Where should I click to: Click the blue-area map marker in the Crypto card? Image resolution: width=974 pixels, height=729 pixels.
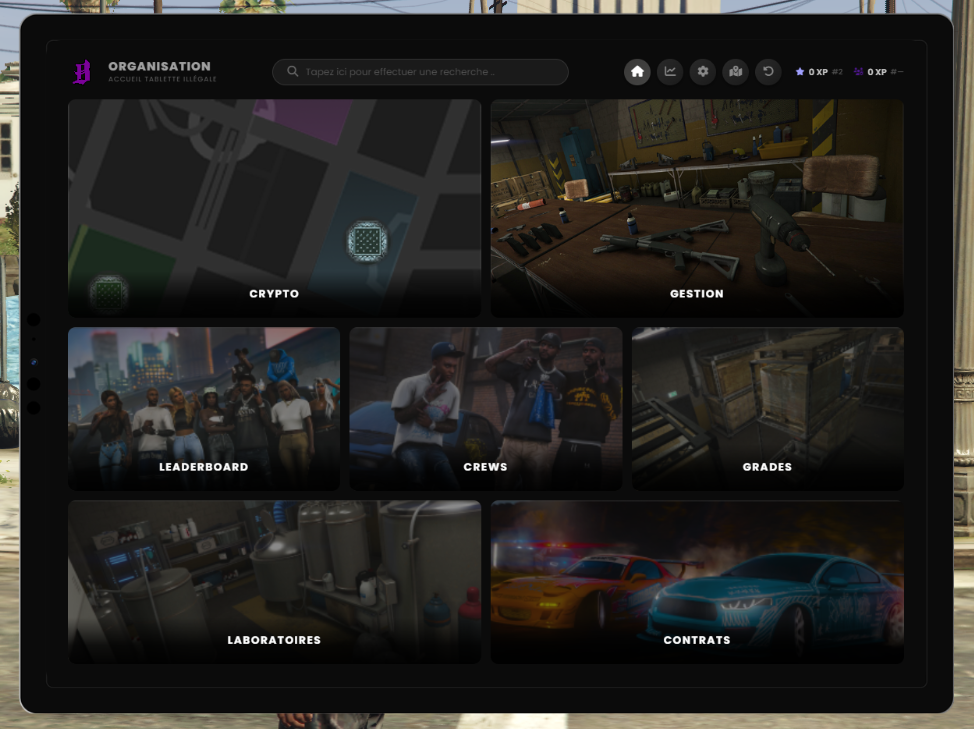point(367,242)
